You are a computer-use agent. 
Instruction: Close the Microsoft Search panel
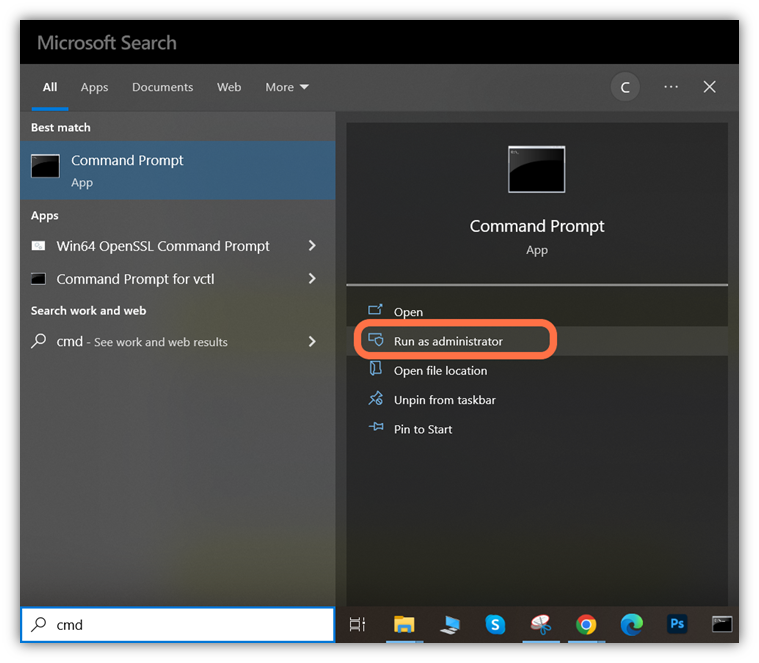tap(710, 87)
